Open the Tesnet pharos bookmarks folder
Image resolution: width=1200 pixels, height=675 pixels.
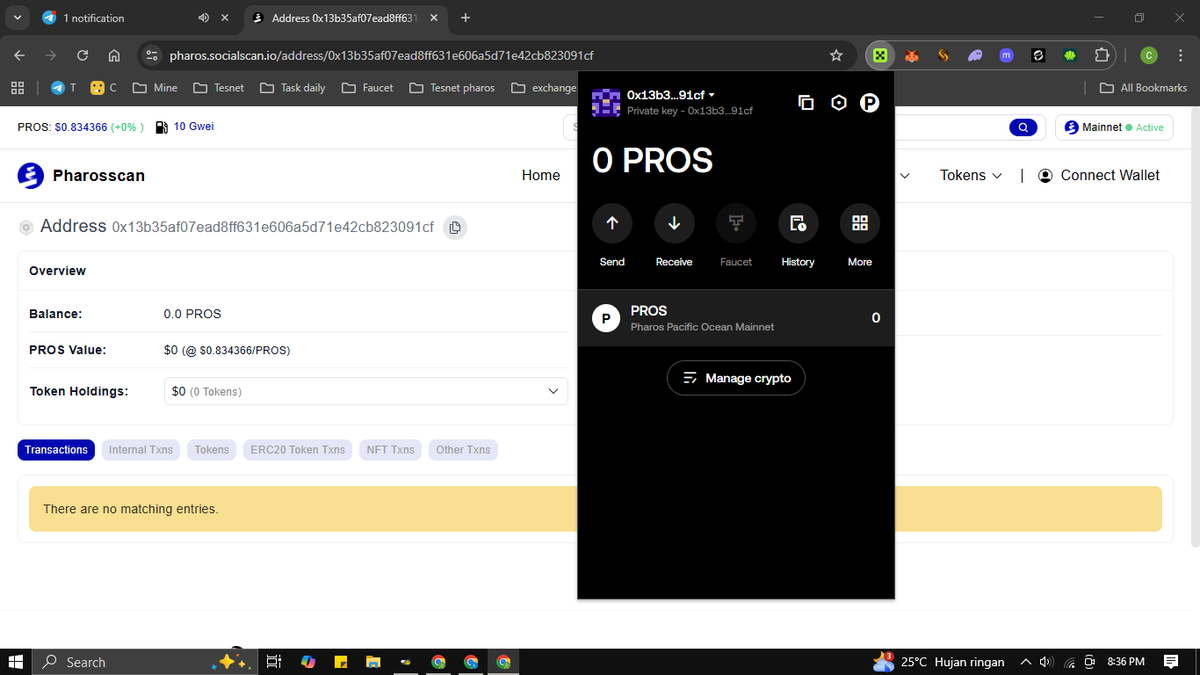pos(452,88)
